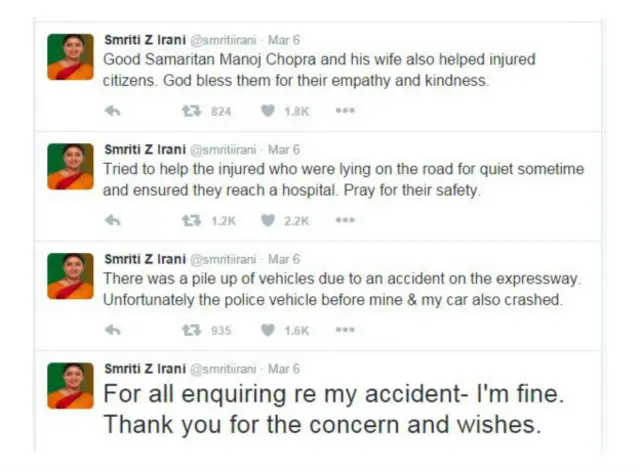
Task: Open more options on the 'Tried to help' tweet
Action: [345, 220]
